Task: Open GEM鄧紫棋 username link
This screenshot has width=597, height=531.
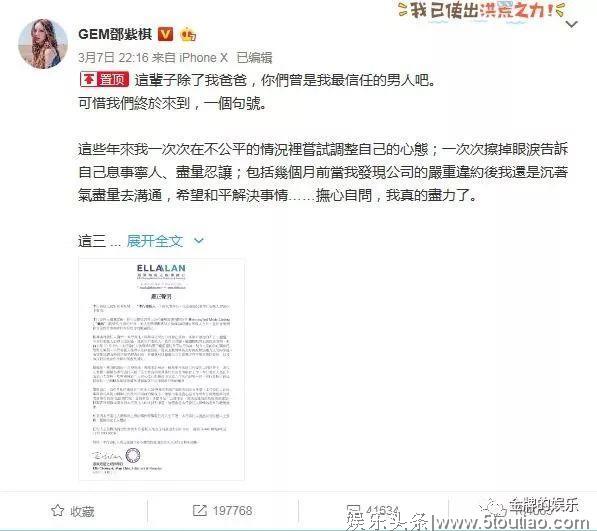Action: [115, 34]
